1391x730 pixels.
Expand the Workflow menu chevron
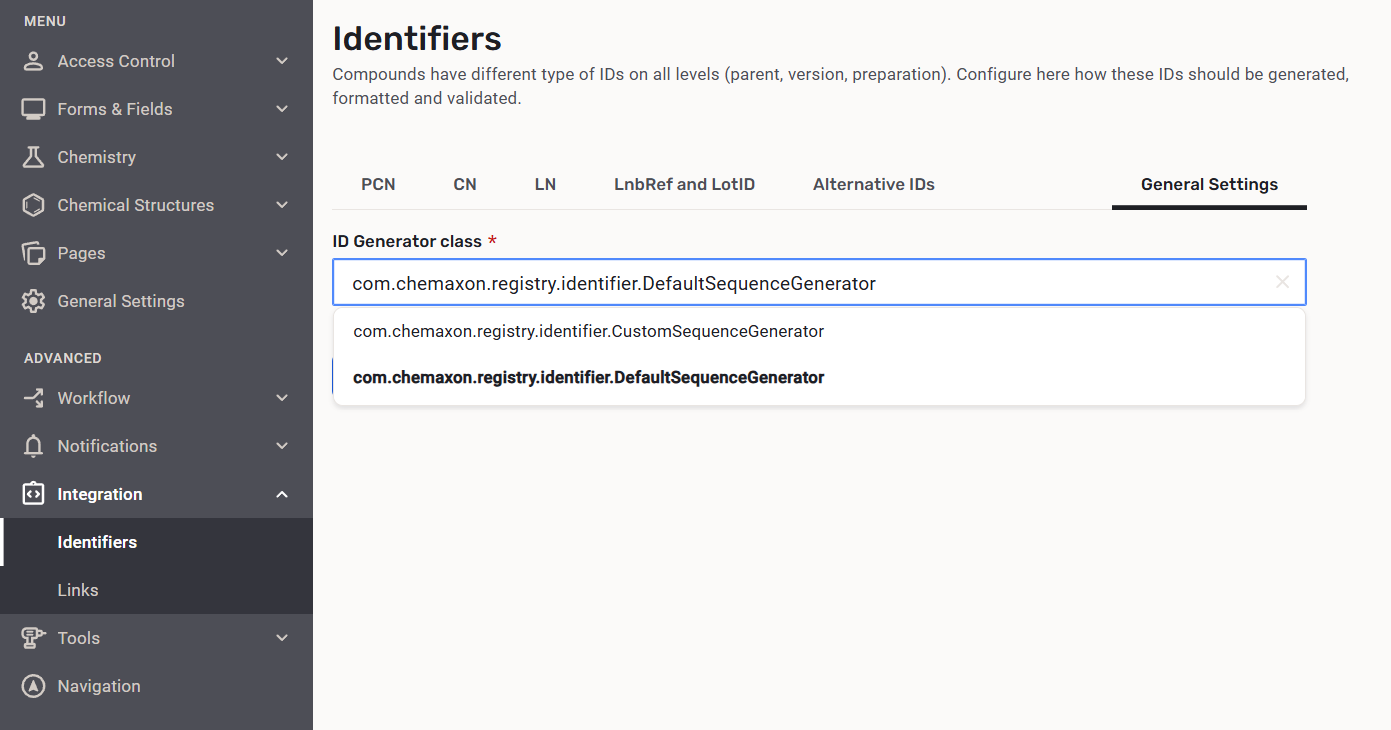[x=282, y=398]
